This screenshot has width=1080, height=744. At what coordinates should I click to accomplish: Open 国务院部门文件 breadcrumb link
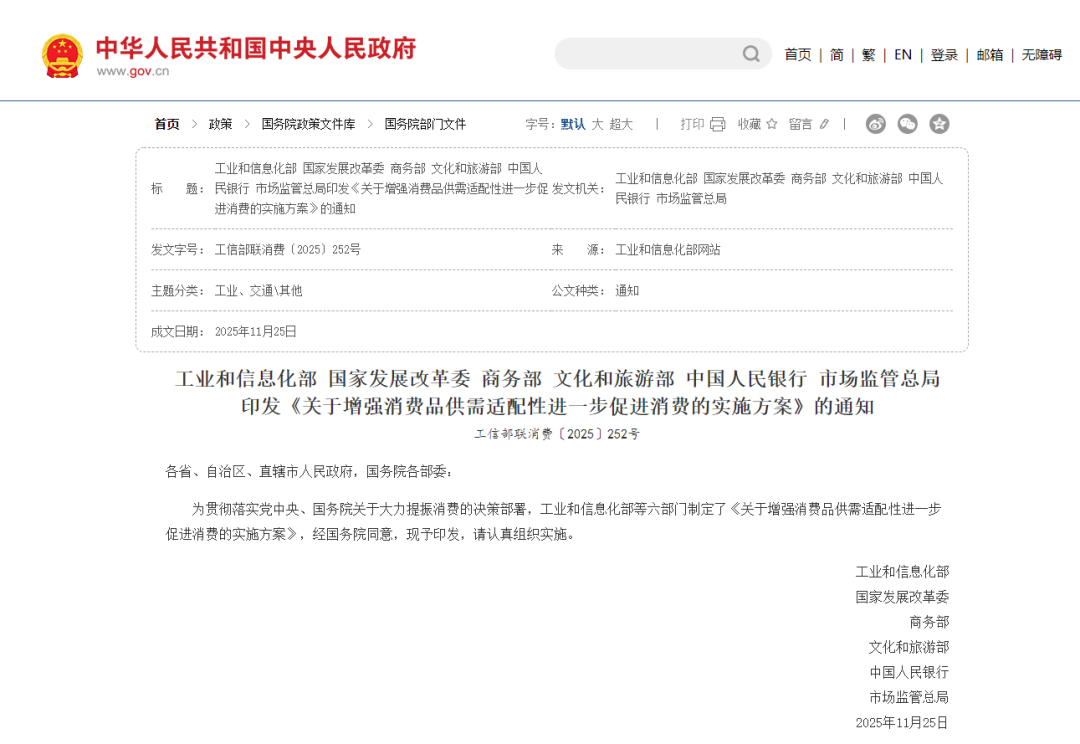[x=425, y=124]
